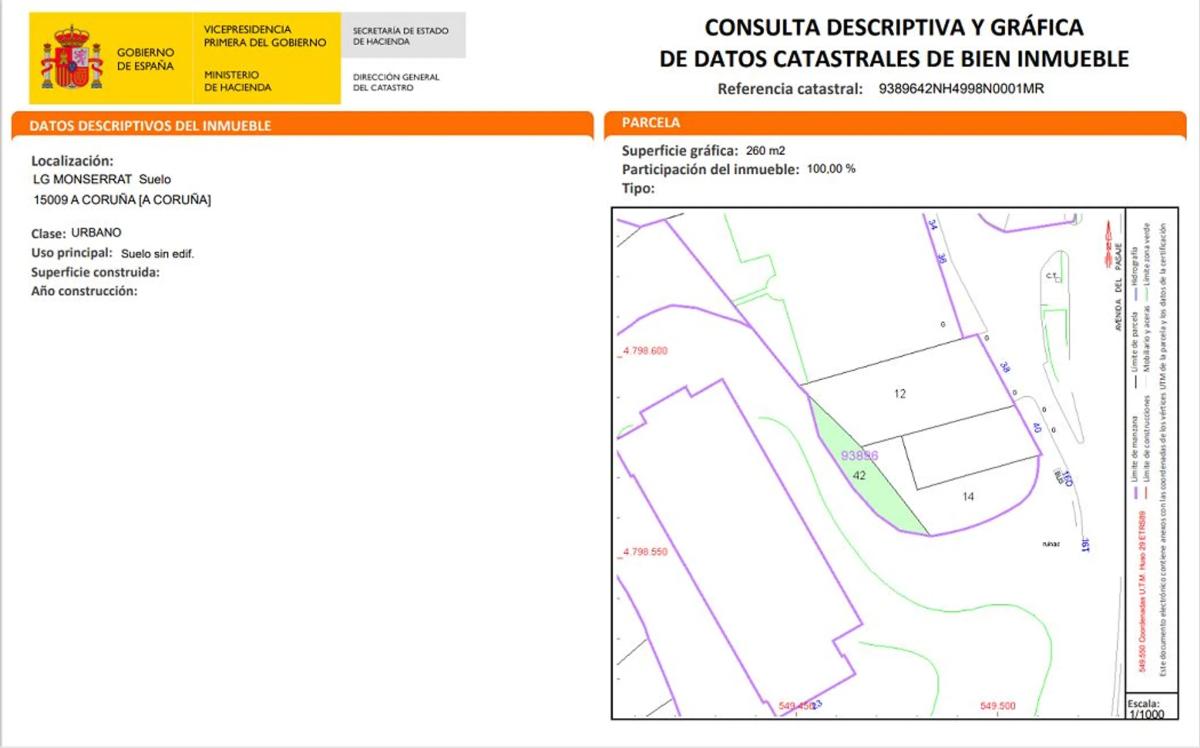Click the MINISTERIO DE HACIENDA label
The height and width of the screenshot is (748, 1200).
[237, 81]
